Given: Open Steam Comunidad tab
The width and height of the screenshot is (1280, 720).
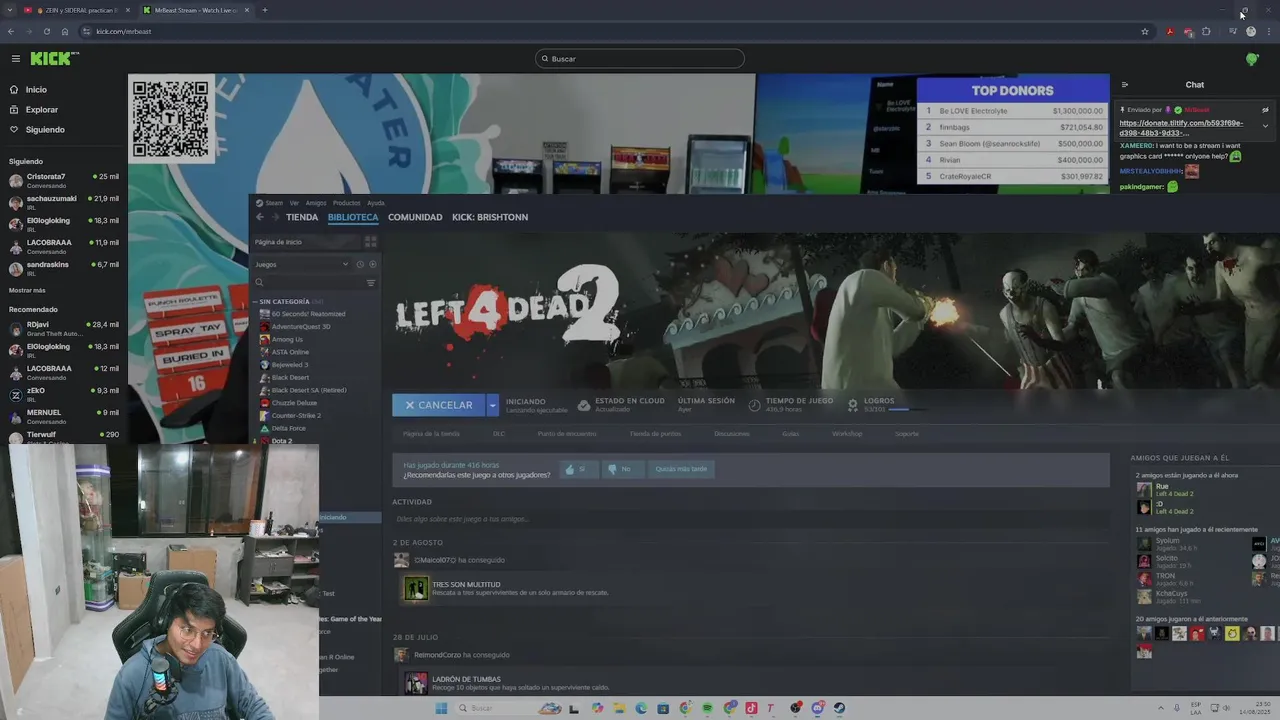Looking at the screenshot, I should (415, 217).
